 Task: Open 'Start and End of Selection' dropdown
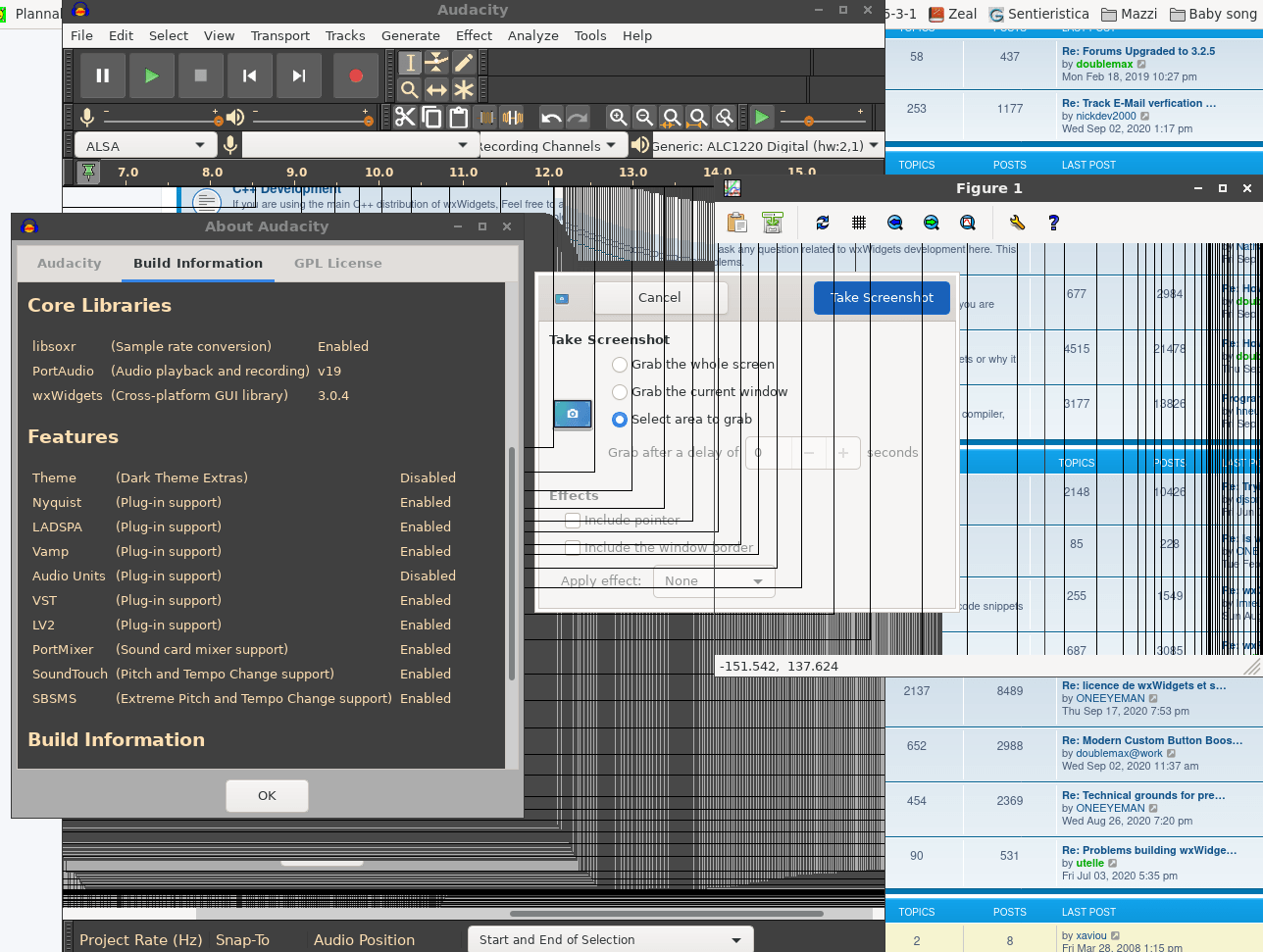point(610,939)
